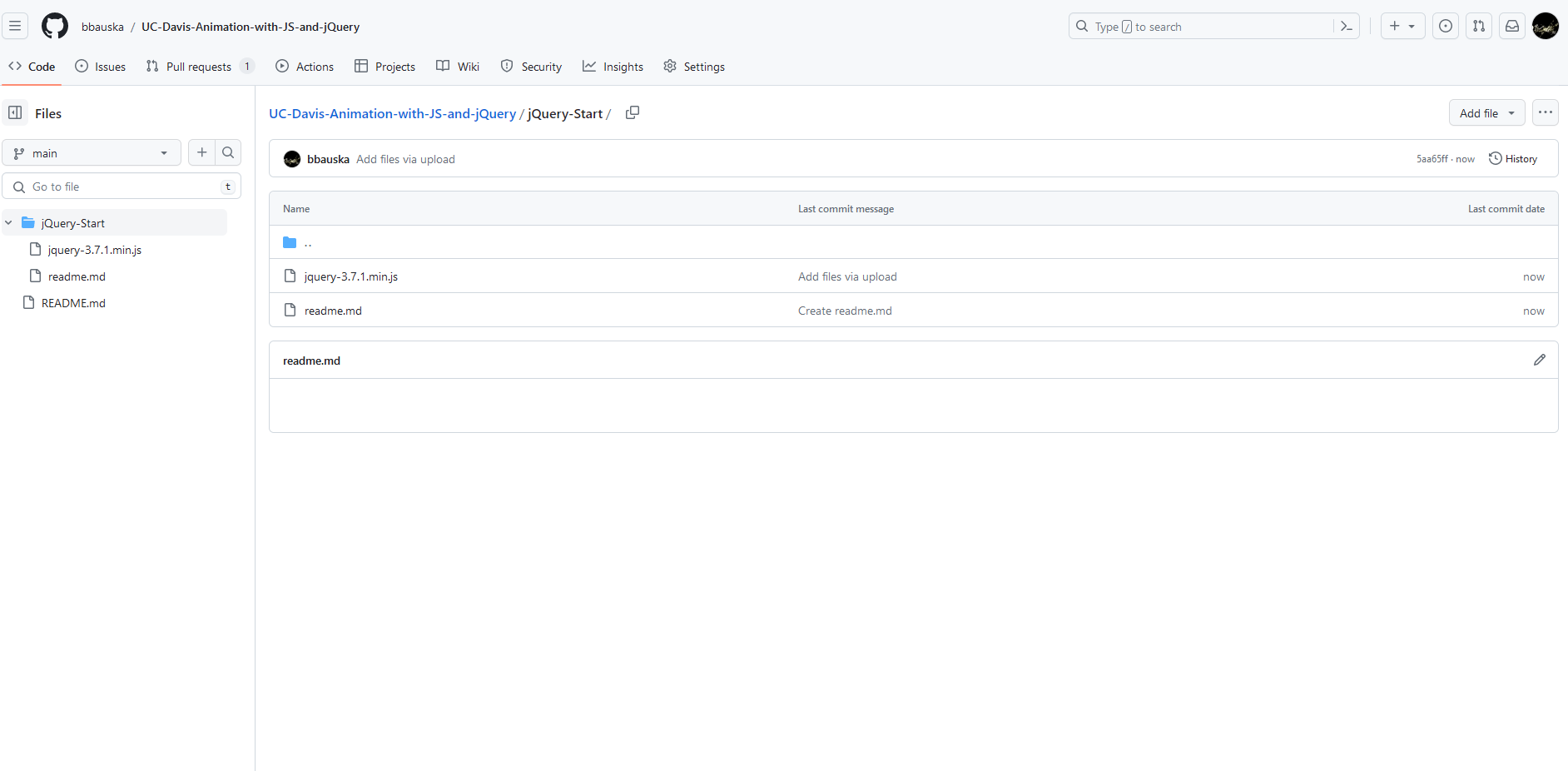Image resolution: width=1568 pixels, height=771 pixels.
Task: Add a new file with plus icon in sidebar
Action: tap(201, 152)
